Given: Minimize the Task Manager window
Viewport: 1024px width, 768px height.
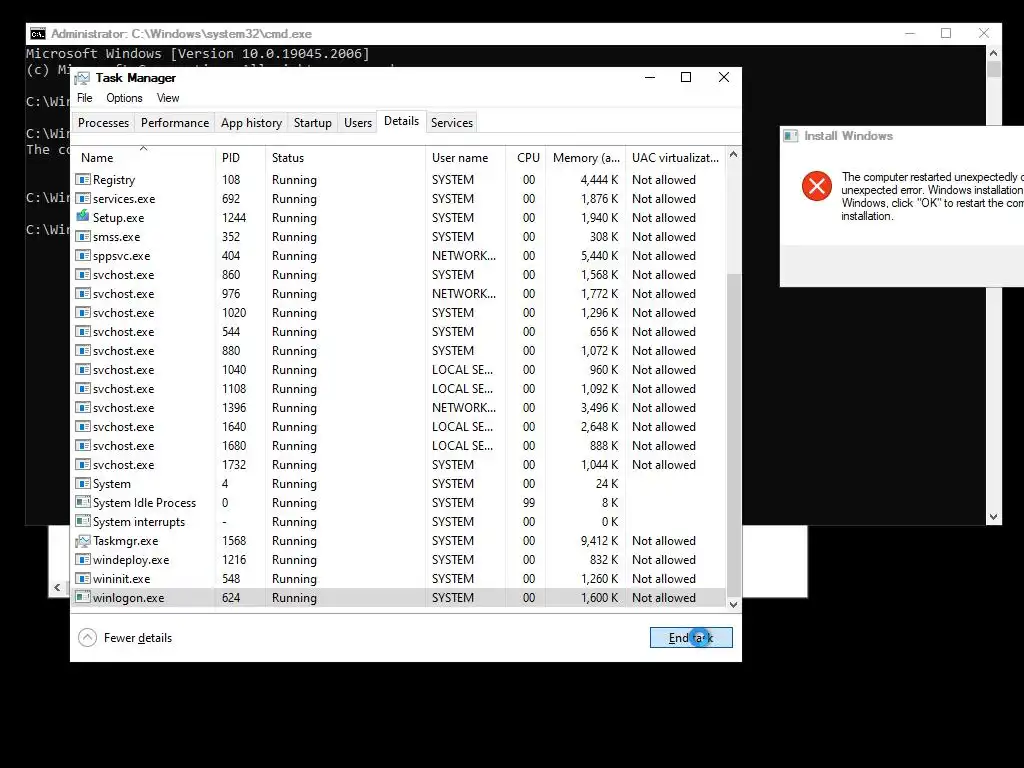Looking at the screenshot, I should pyautogui.click(x=650, y=77).
